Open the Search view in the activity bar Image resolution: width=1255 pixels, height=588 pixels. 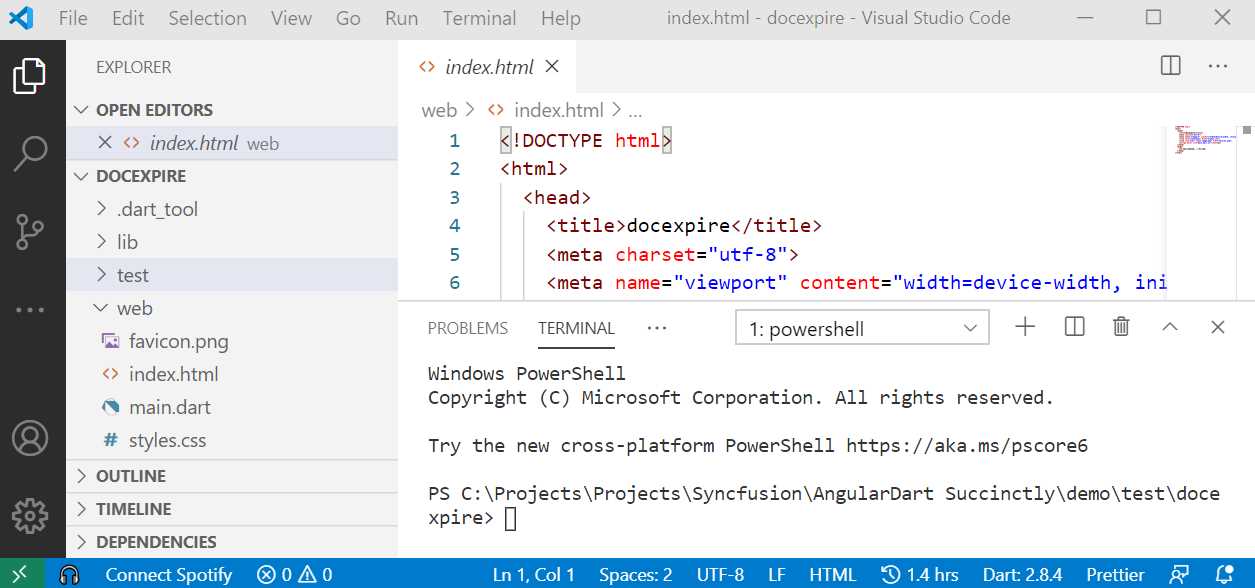point(32,154)
